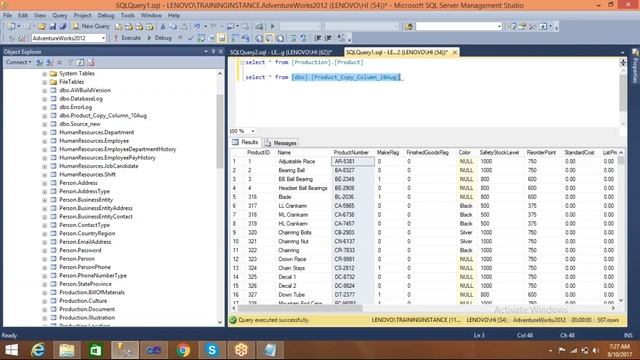Viewport: 640px width, 360px height.
Task: Expand Person.Address table node
Action: point(44,183)
